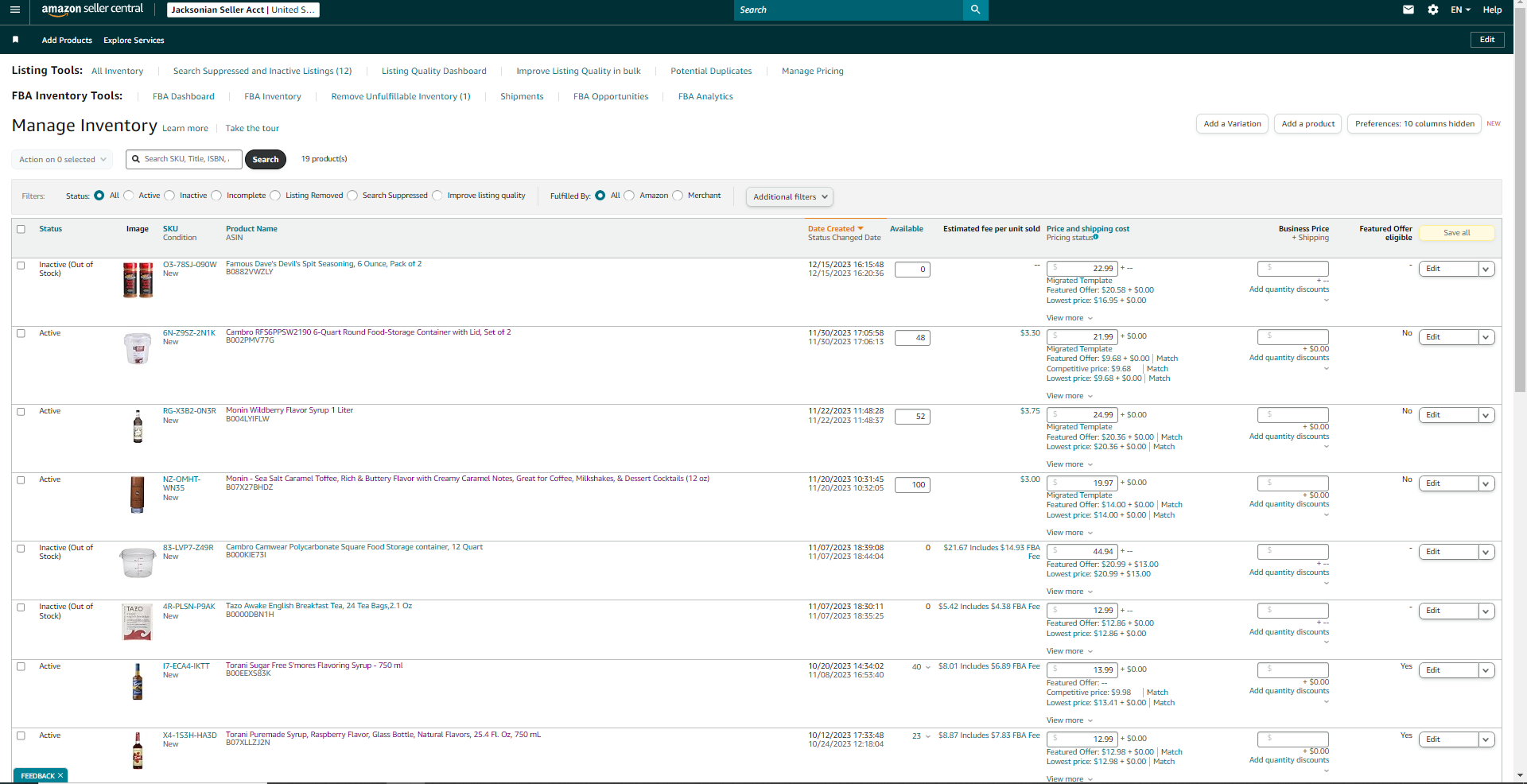Image resolution: width=1527 pixels, height=784 pixels.
Task: Open the EN language dropdown
Action: tap(1460, 10)
